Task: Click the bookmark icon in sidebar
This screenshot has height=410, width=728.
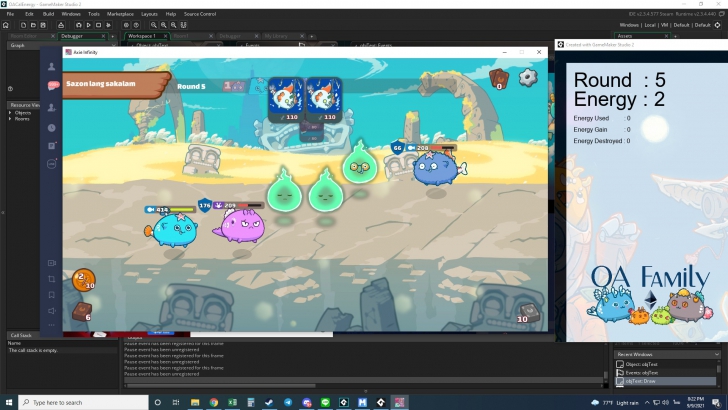Action: point(52,295)
